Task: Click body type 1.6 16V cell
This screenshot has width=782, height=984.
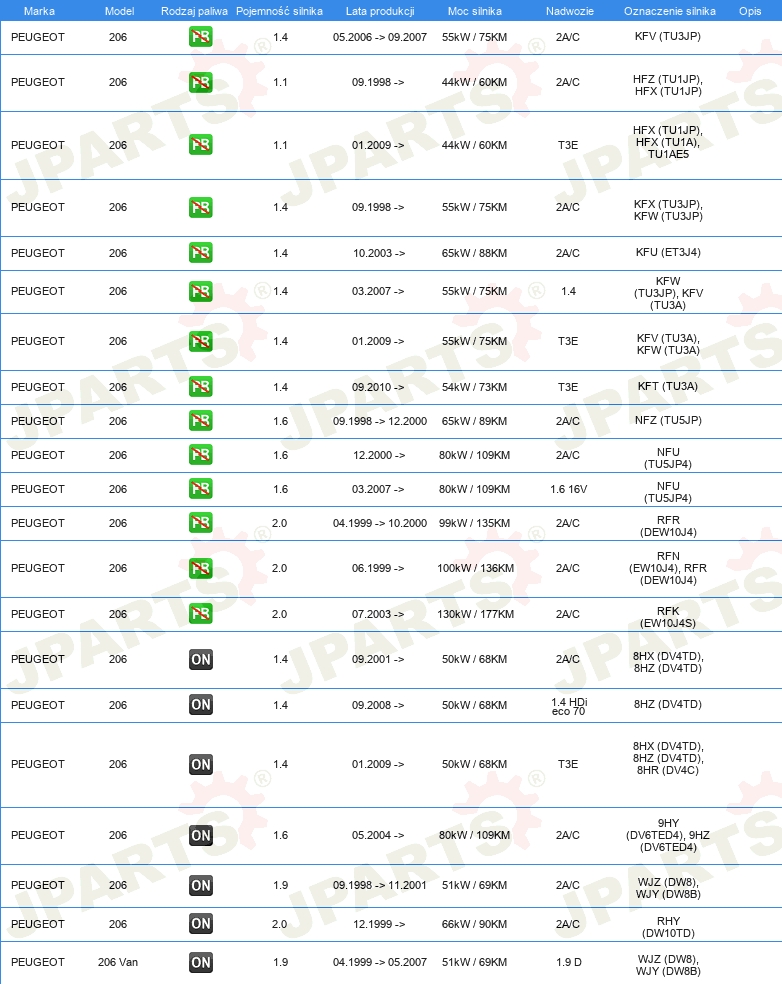Action: coord(569,489)
